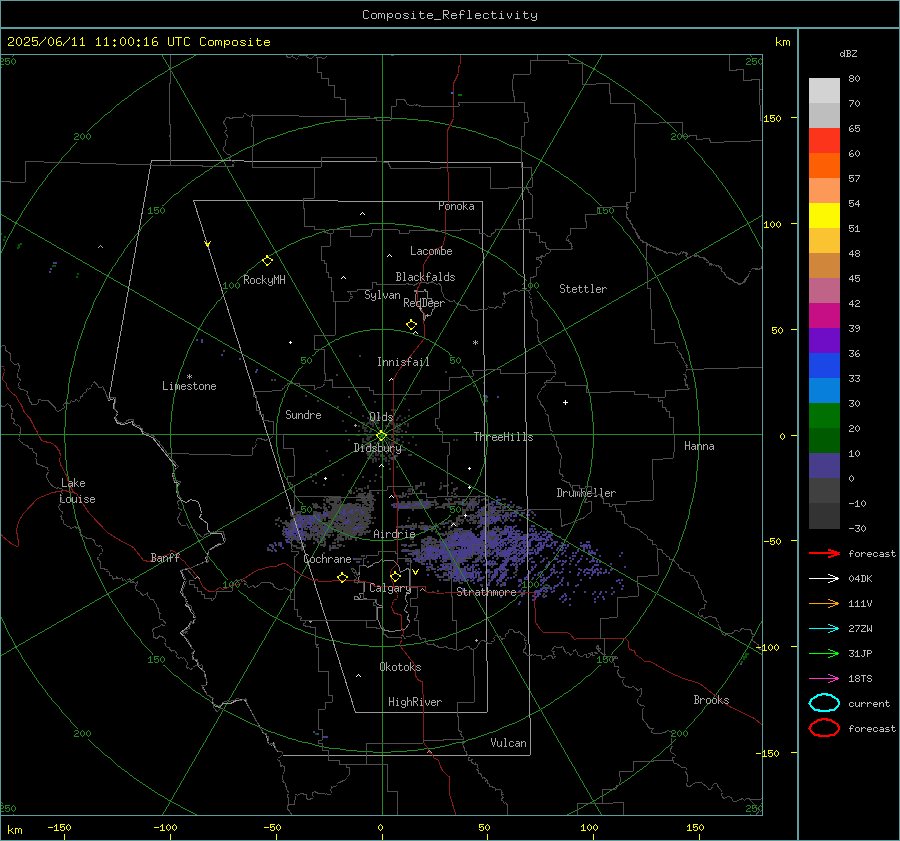900x841 pixels.
Task: Click the Vulcan city label
Action: point(508,743)
